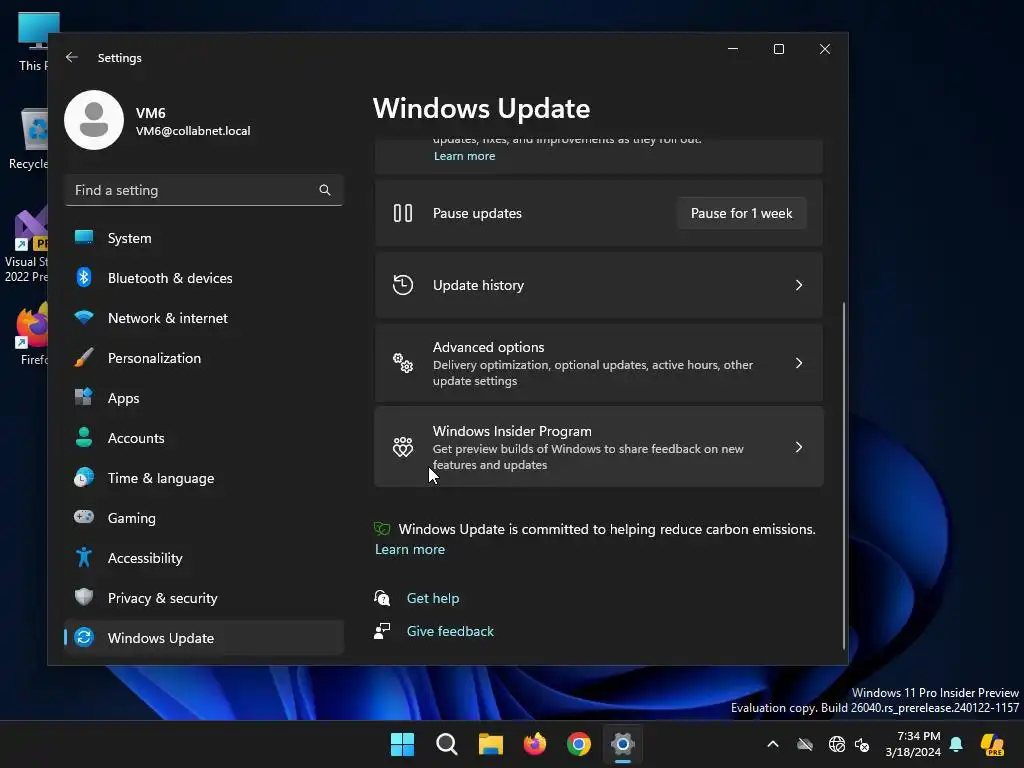Click the Give feedback link

(x=450, y=631)
